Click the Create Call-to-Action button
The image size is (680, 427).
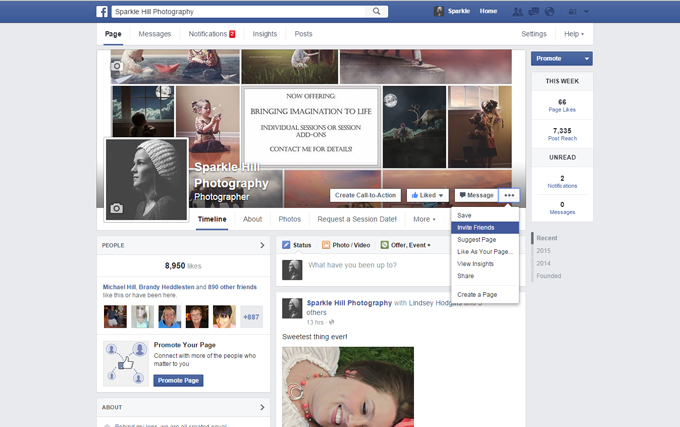coord(365,196)
